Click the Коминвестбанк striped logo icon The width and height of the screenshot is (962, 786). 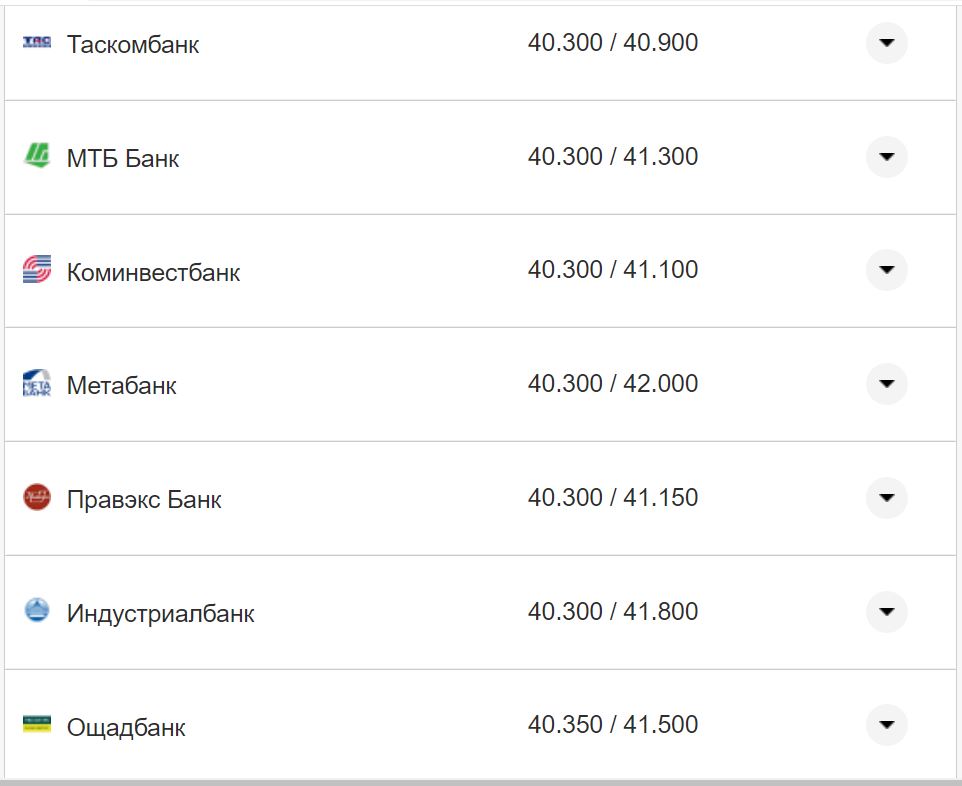[x=37, y=270]
